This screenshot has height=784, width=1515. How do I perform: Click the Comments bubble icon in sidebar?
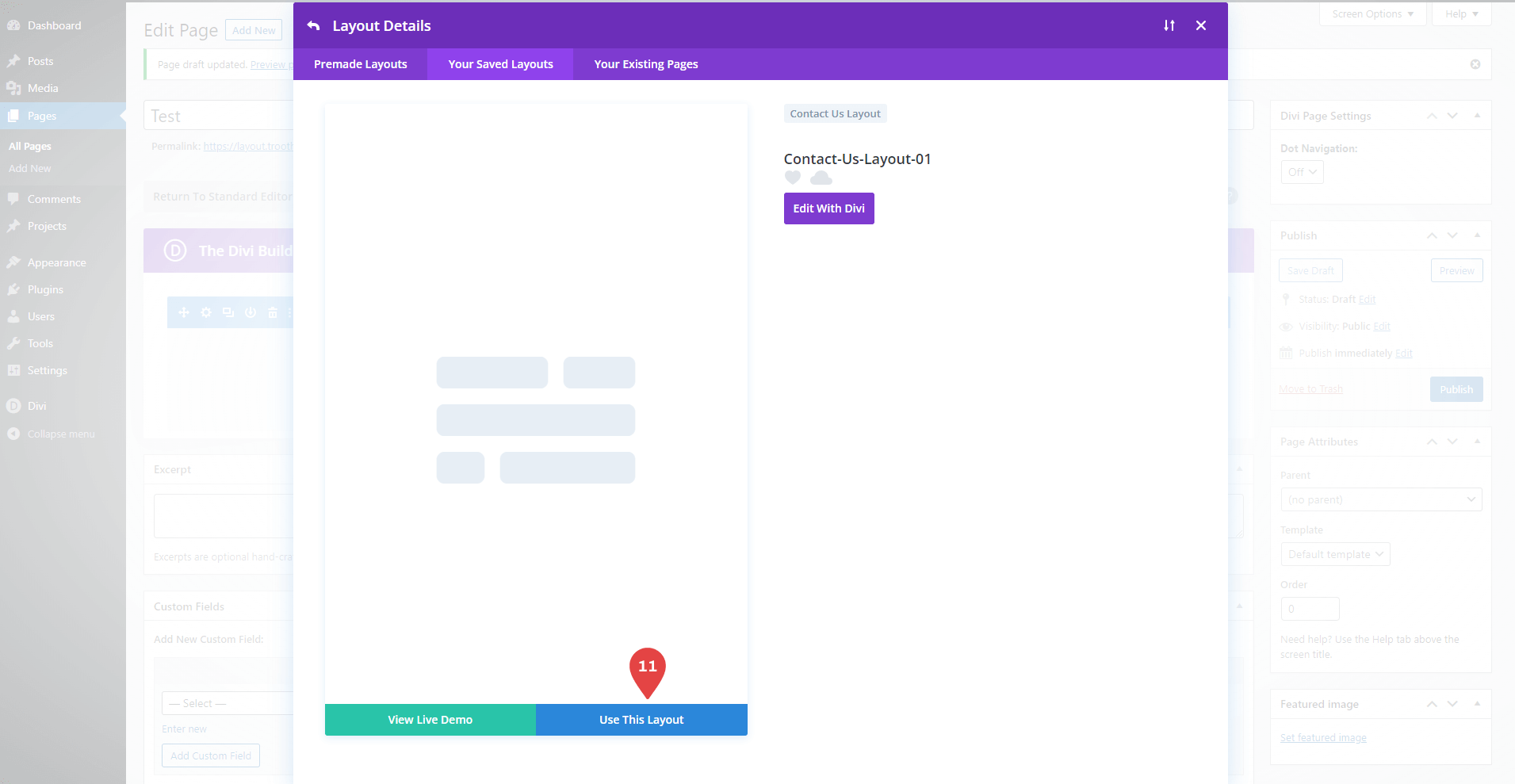[x=13, y=199]
